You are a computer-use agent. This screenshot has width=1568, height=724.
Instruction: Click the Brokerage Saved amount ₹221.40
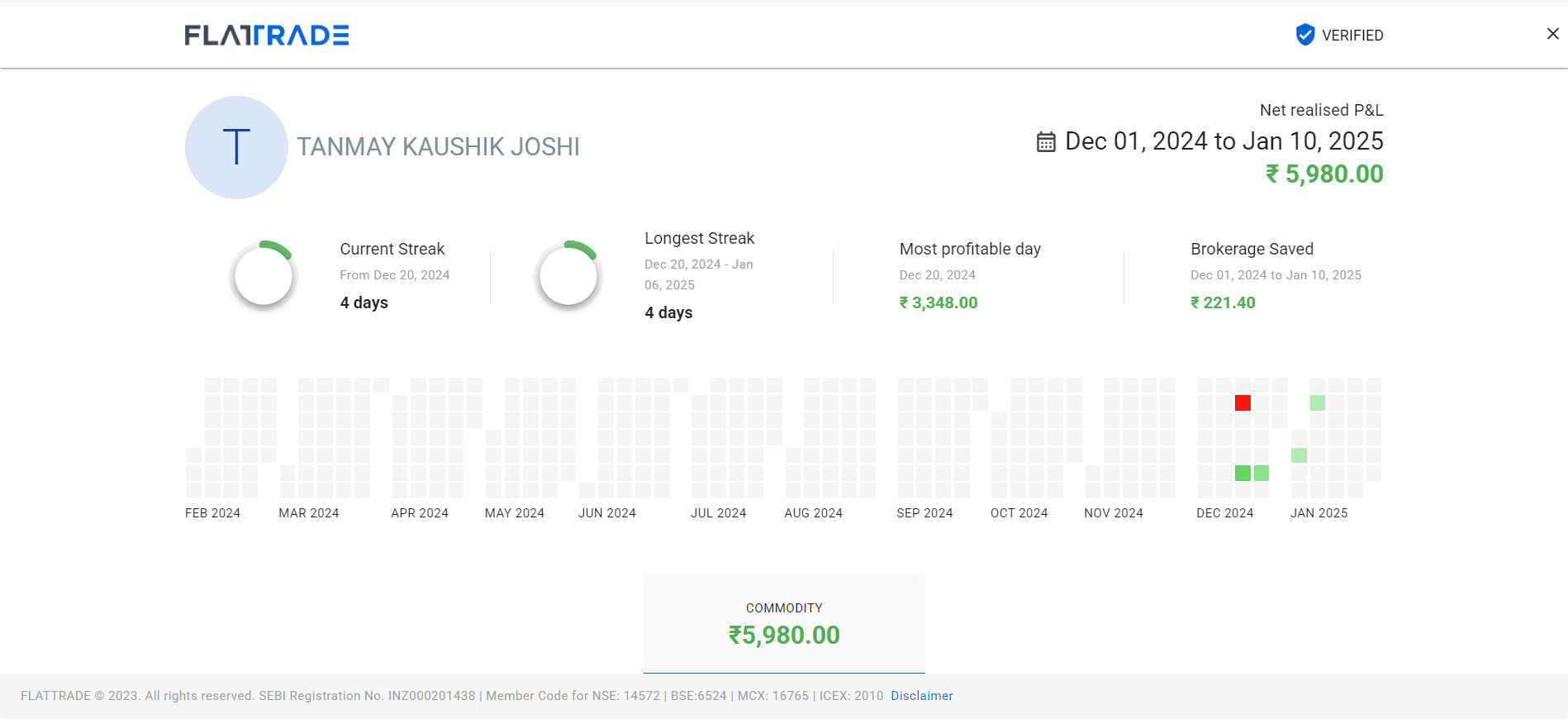[1223, 303]
